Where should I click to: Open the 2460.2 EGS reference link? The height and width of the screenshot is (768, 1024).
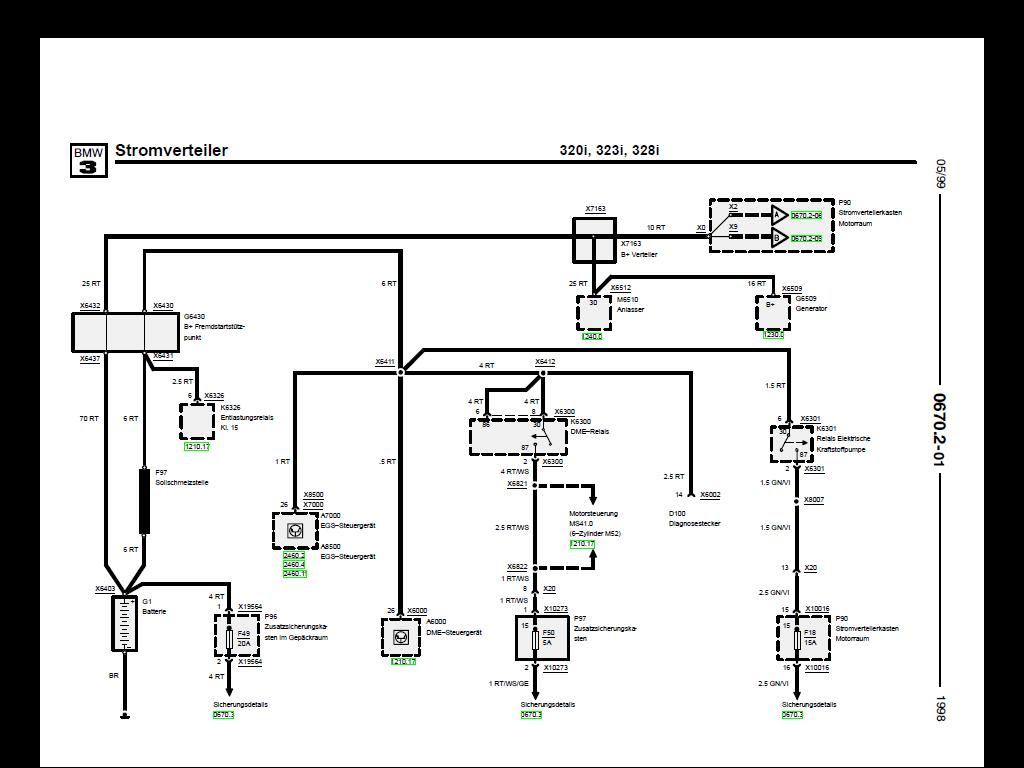(294, 555)
